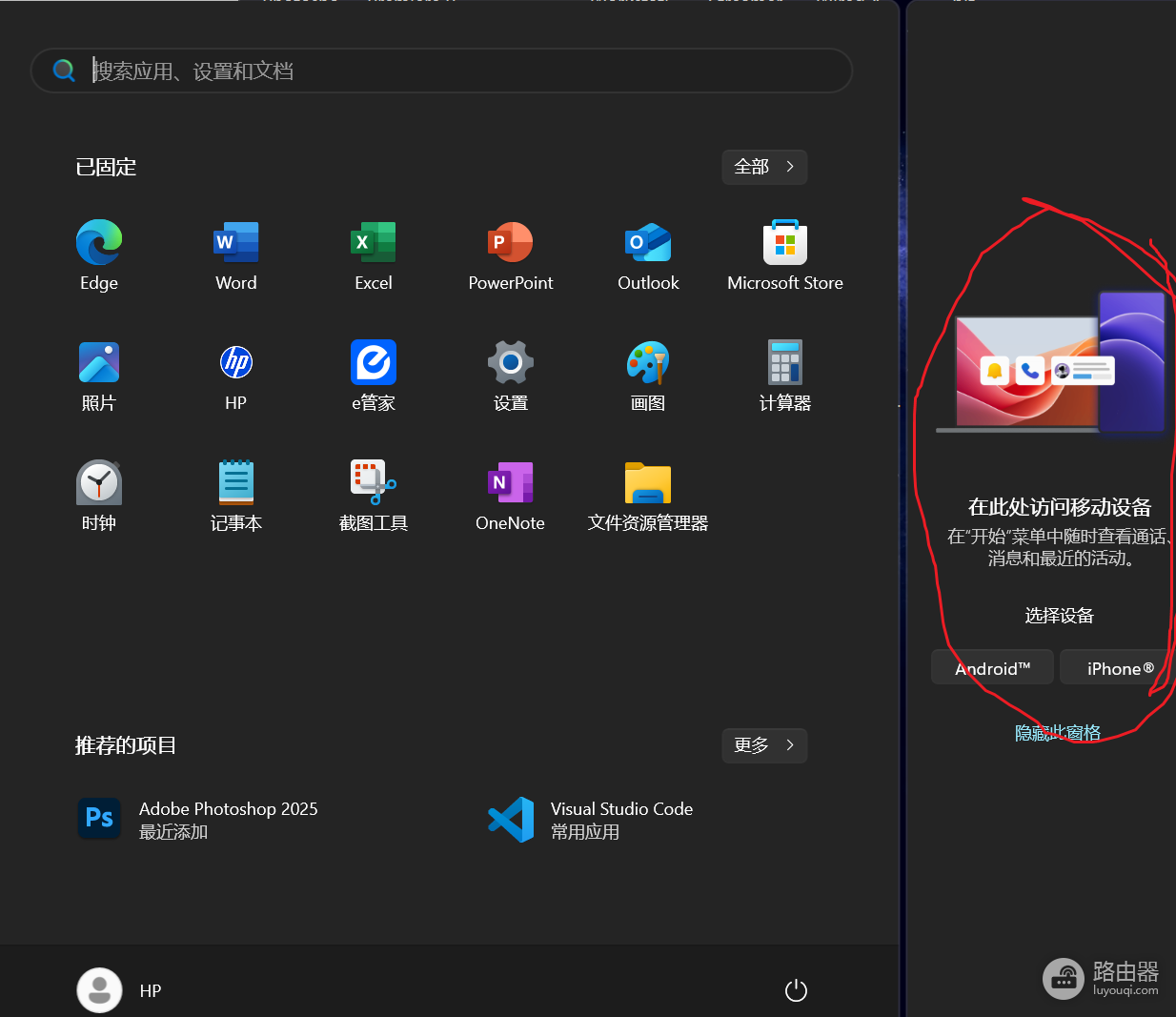Click the search apps, settings, documents field
1176x1017 pixels.
click(x=441, y=71)
